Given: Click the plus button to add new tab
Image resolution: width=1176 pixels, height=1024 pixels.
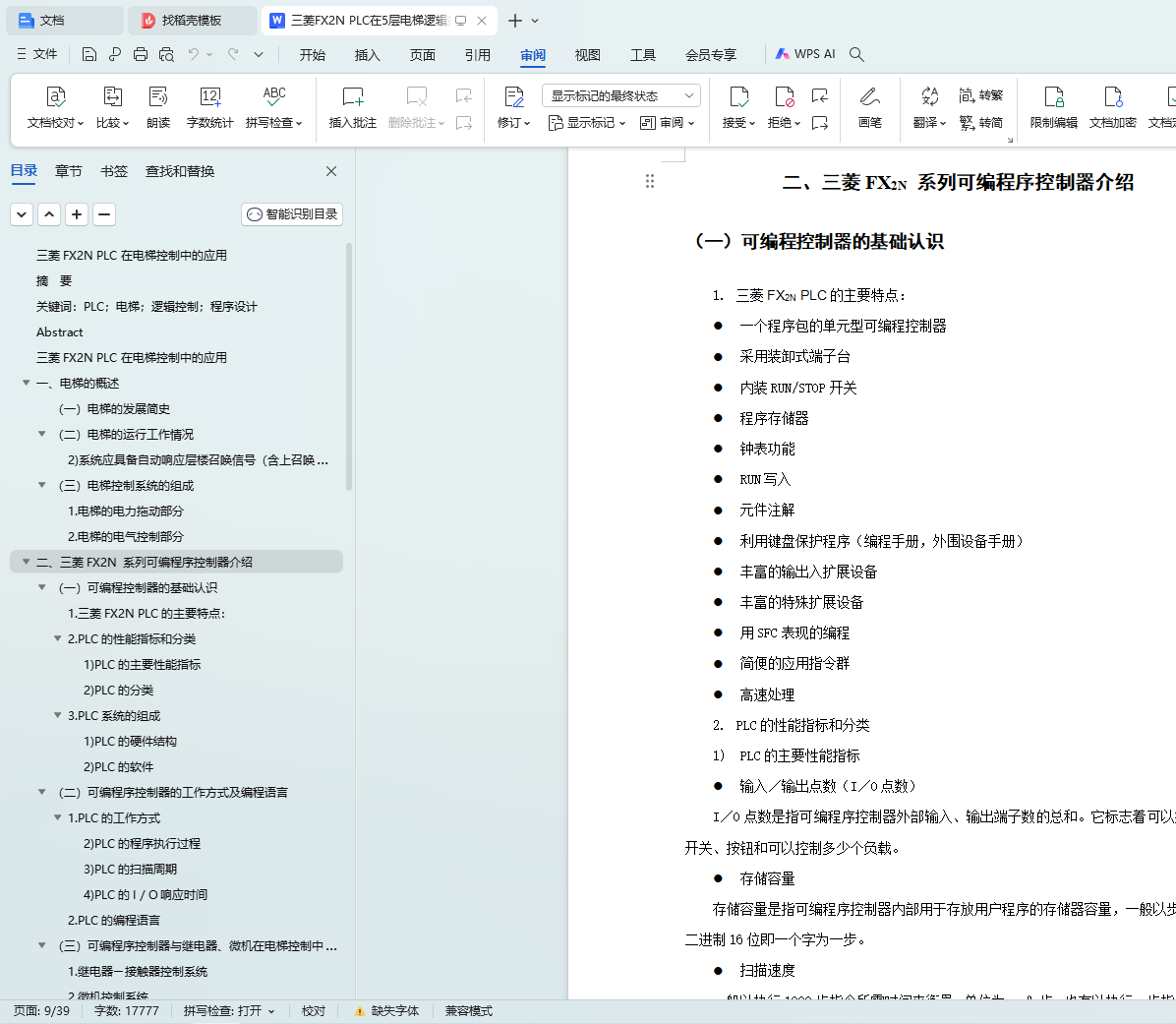Looking at the screenshot, I should click(x=514, y=21).
